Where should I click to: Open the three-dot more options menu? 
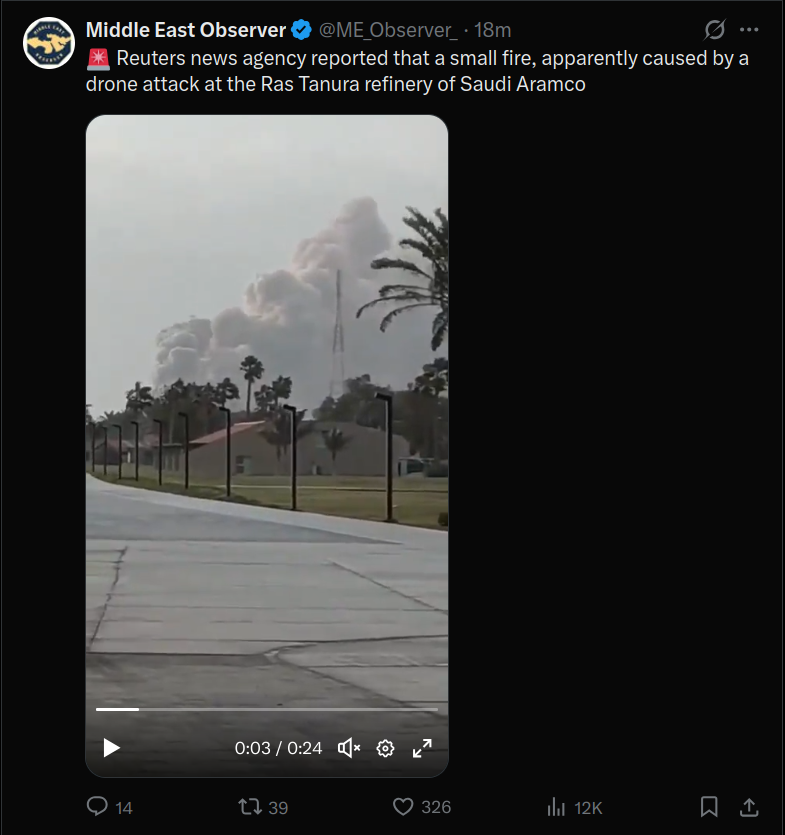tap(749, 30)
